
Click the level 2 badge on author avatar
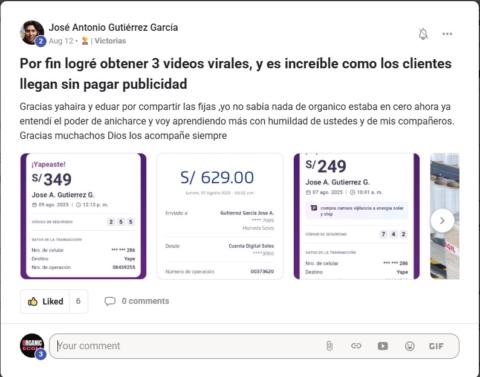click(x=41, y=41)
